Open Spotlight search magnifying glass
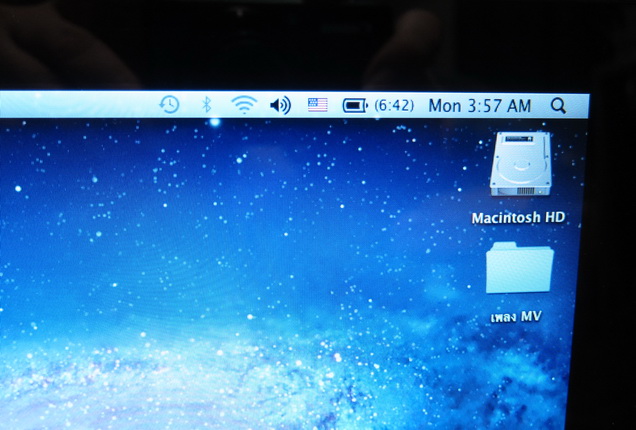Image resolution: width=636 pixels, height=430 pixels. pyautogui.click(x=558, y=105)
